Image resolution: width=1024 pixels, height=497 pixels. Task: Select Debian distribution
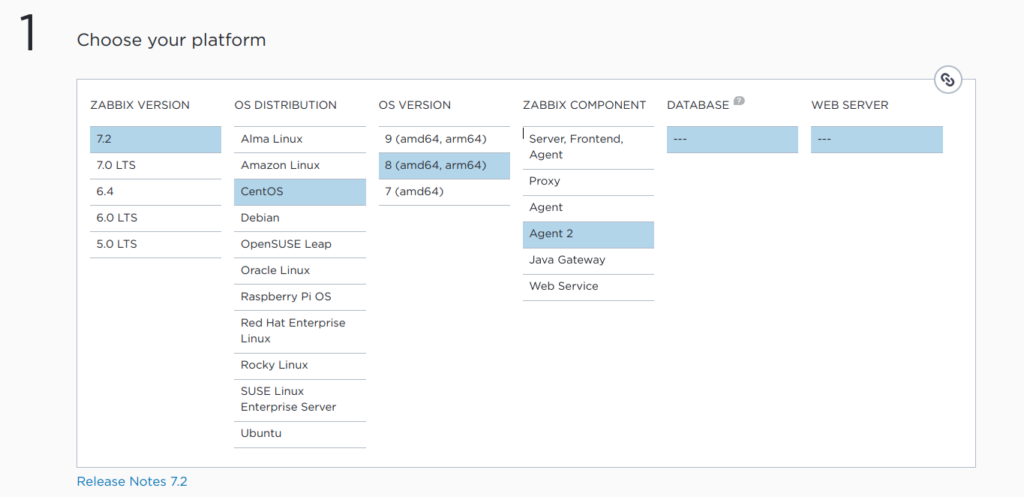pos(299,218)
